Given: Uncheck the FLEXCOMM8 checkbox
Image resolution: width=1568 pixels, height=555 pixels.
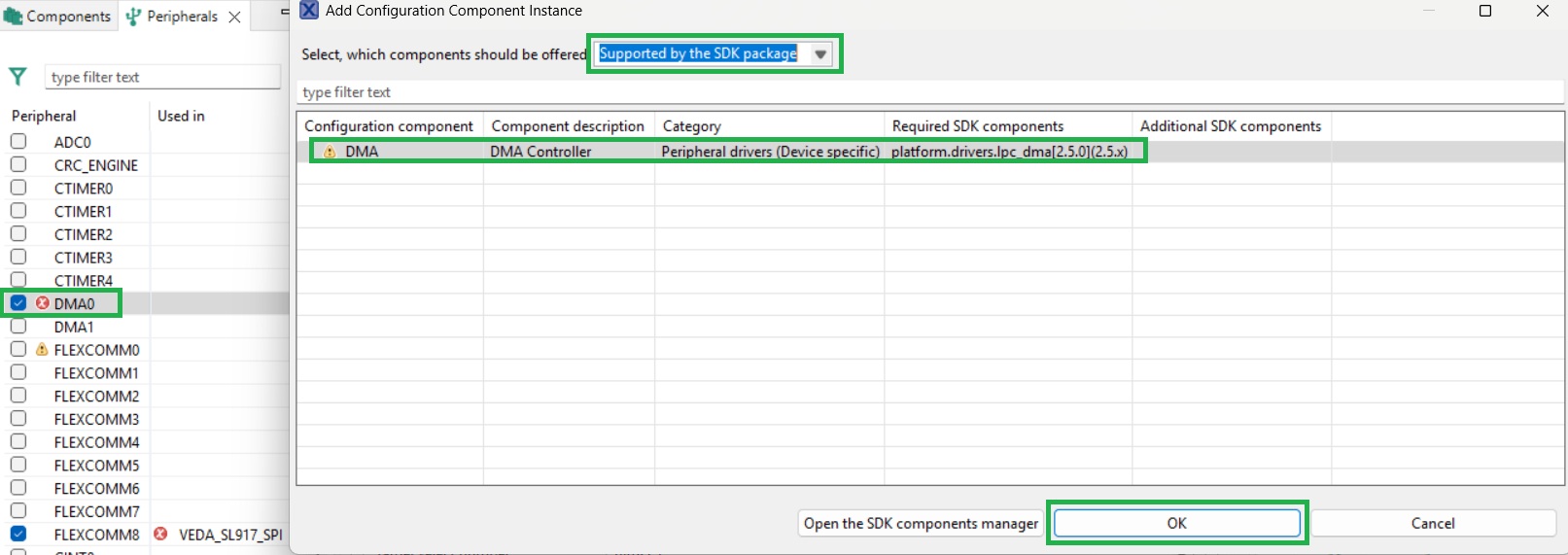Looking at the screenshot, I should (18, 534).
